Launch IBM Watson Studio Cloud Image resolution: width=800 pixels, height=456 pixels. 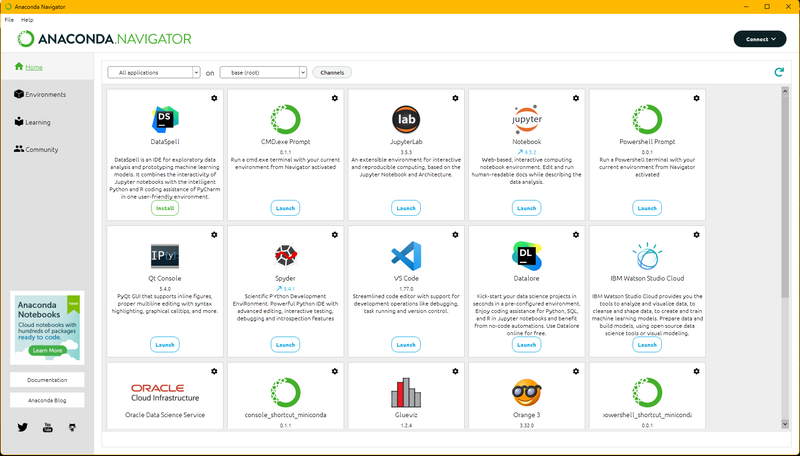[647, 345]
